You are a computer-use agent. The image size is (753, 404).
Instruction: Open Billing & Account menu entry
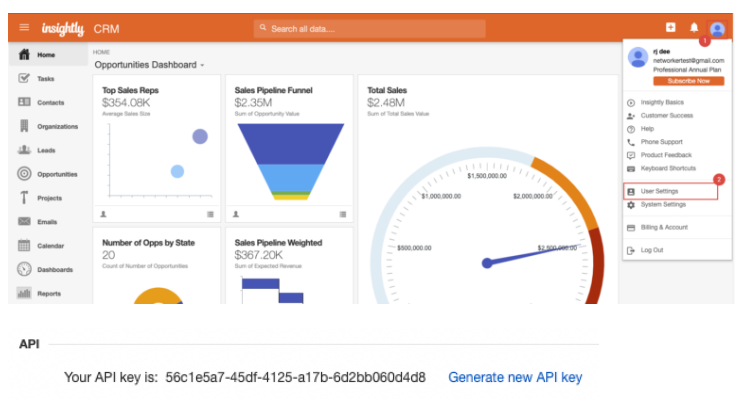point(662,227)
